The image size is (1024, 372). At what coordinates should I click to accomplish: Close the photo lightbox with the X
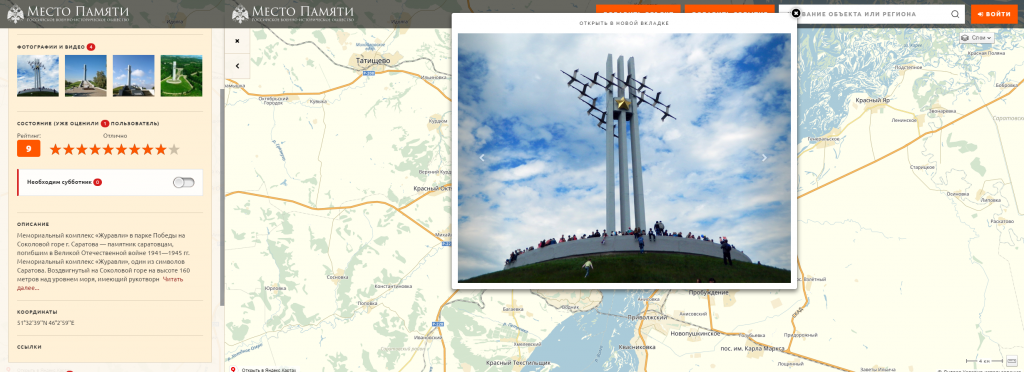point(795,12)
